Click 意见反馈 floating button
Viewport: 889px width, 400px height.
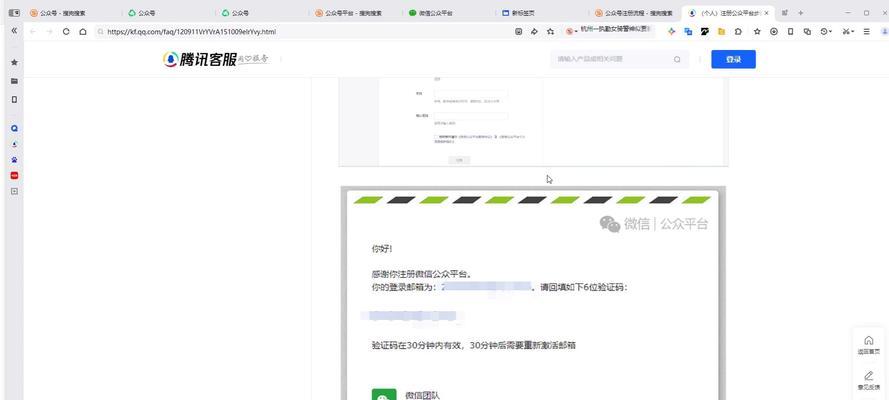coord(868,380)
